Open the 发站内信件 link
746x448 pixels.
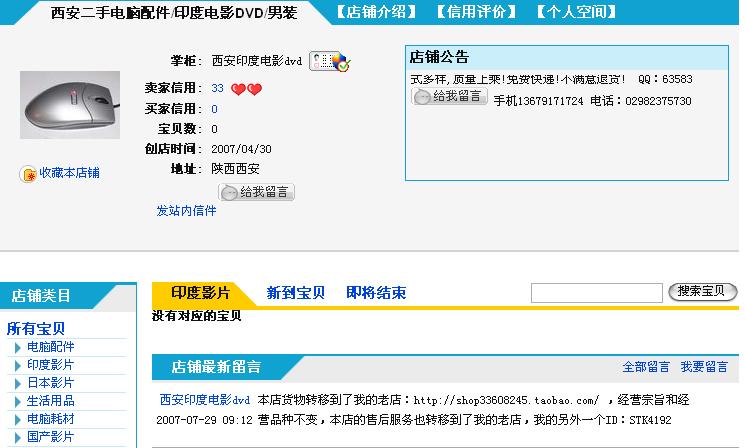click(186, 211)
